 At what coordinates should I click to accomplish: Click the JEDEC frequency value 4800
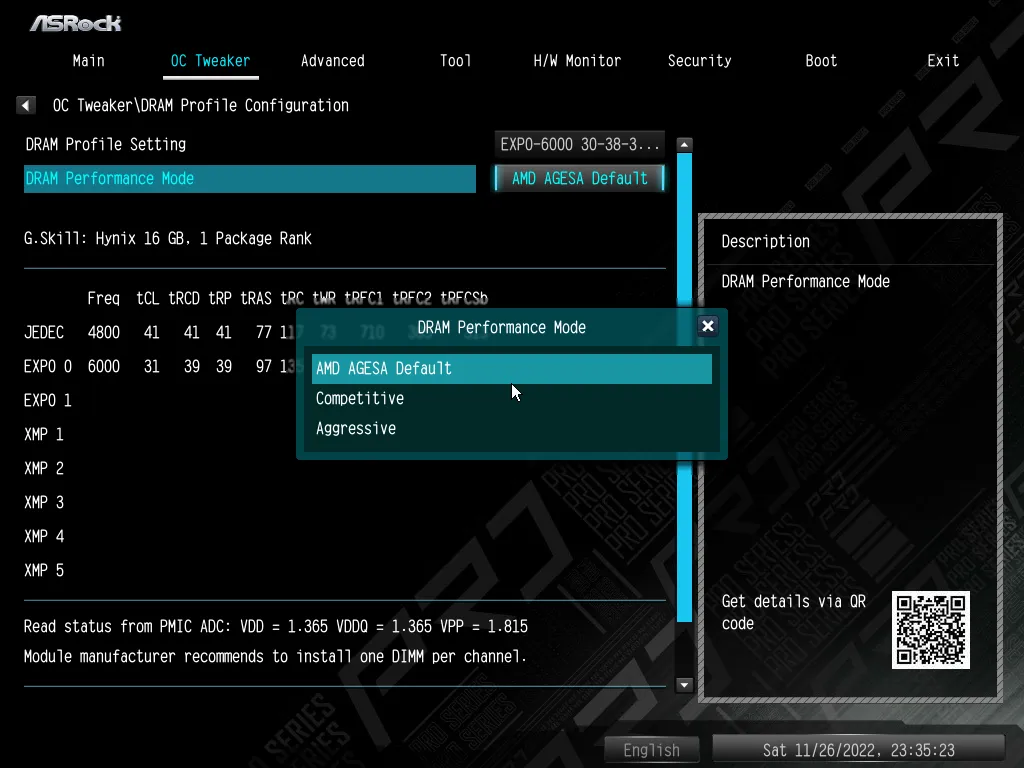[104, 332]
